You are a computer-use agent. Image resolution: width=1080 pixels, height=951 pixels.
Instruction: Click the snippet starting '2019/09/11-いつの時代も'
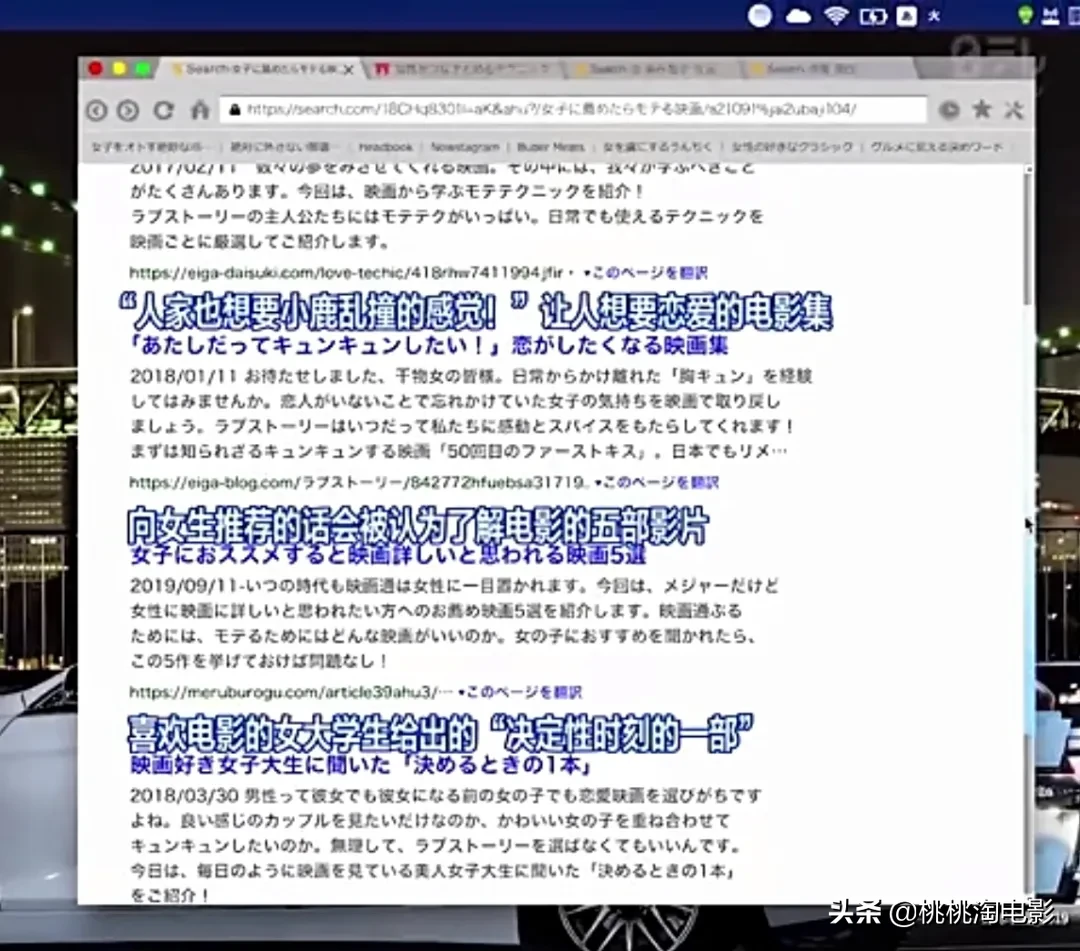click(x=455, y=623)
